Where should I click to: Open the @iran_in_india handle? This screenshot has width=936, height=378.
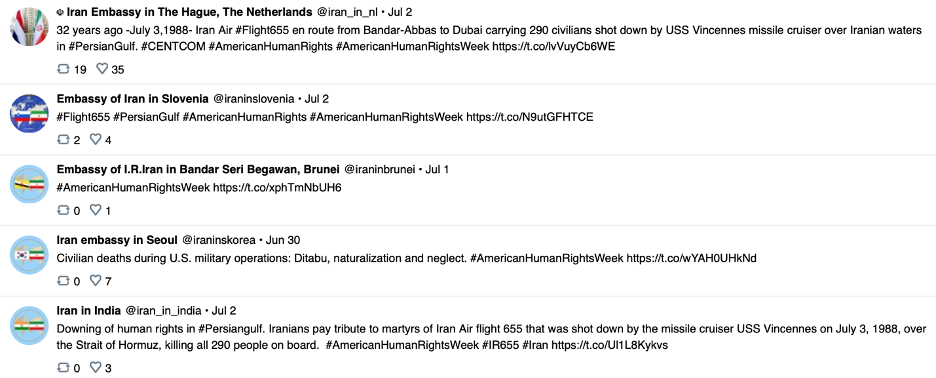(163, 311)
